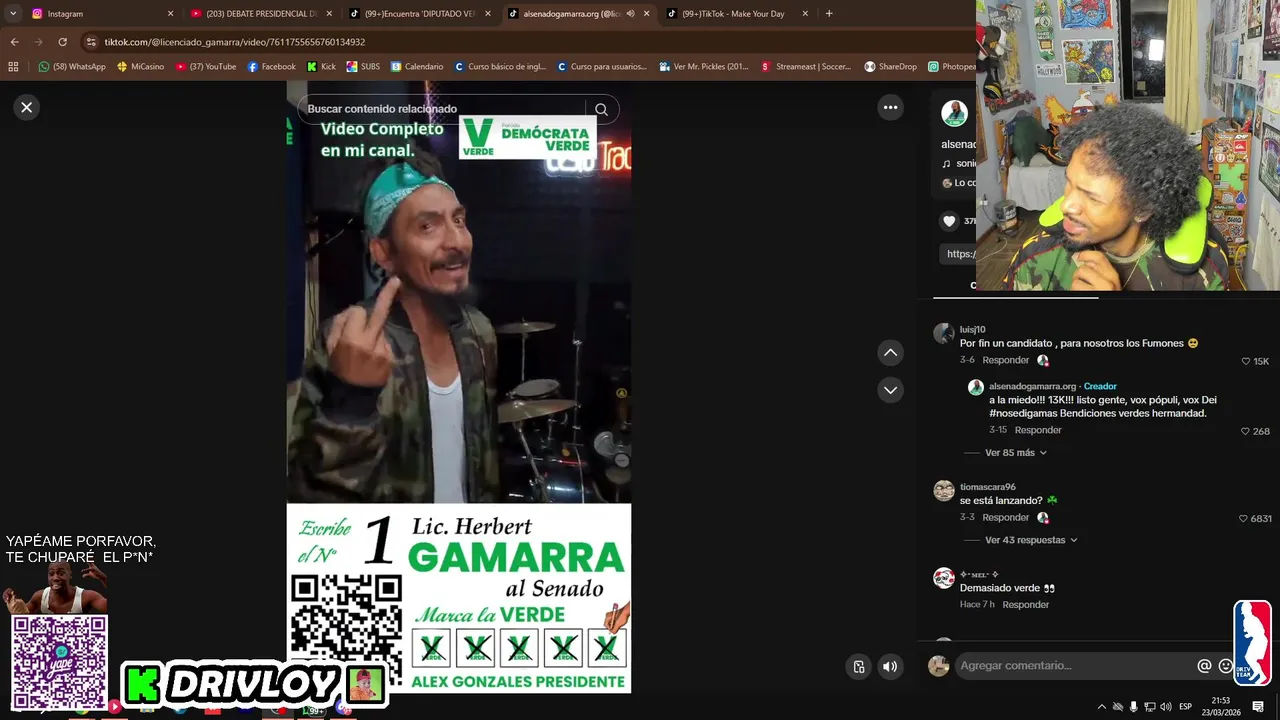1280x720 pixels.
Task: Open the clock showing 21:53 in the taskbar
Action: click(x=1221, y=707)
